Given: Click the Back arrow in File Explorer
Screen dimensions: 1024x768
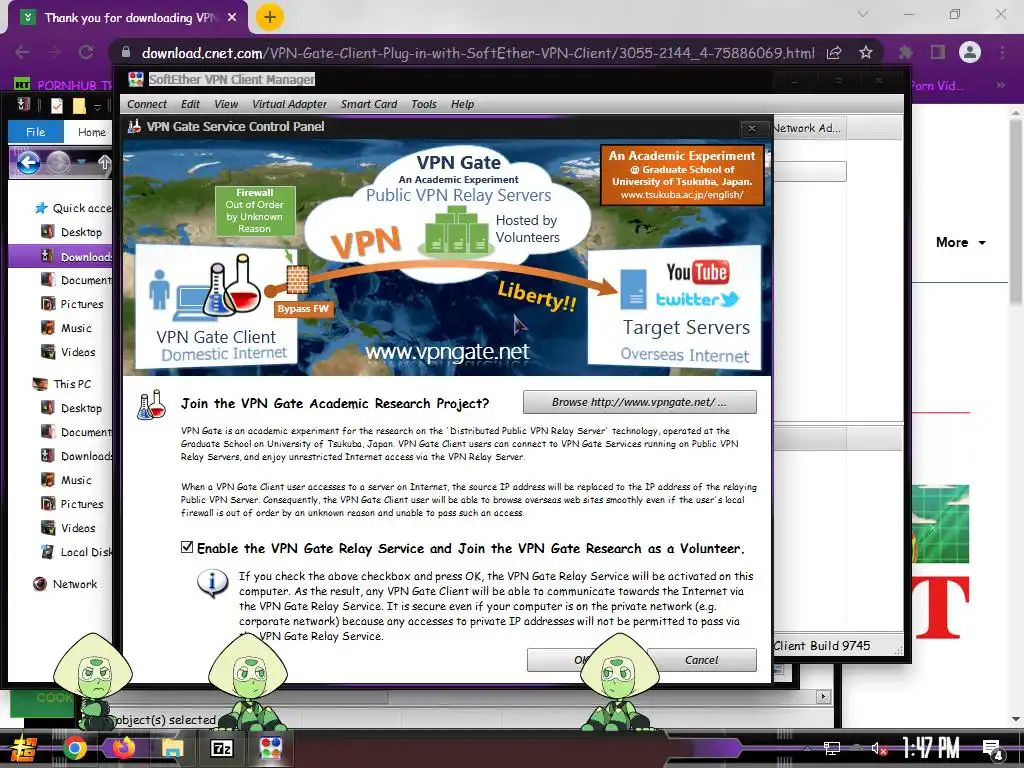Looking at the screenshot, I should click(x=28, y=162).
